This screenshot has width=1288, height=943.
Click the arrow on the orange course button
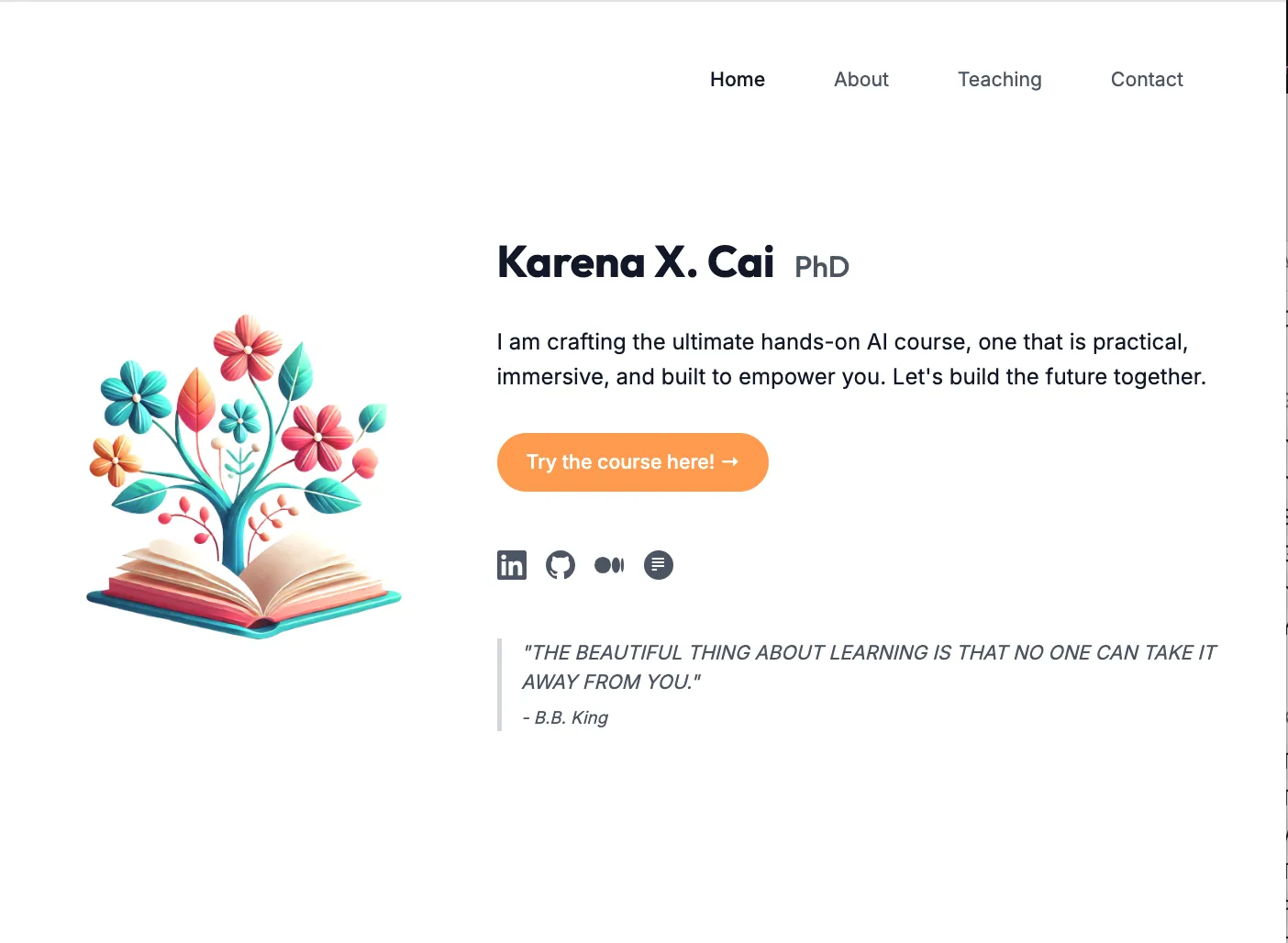730,461
